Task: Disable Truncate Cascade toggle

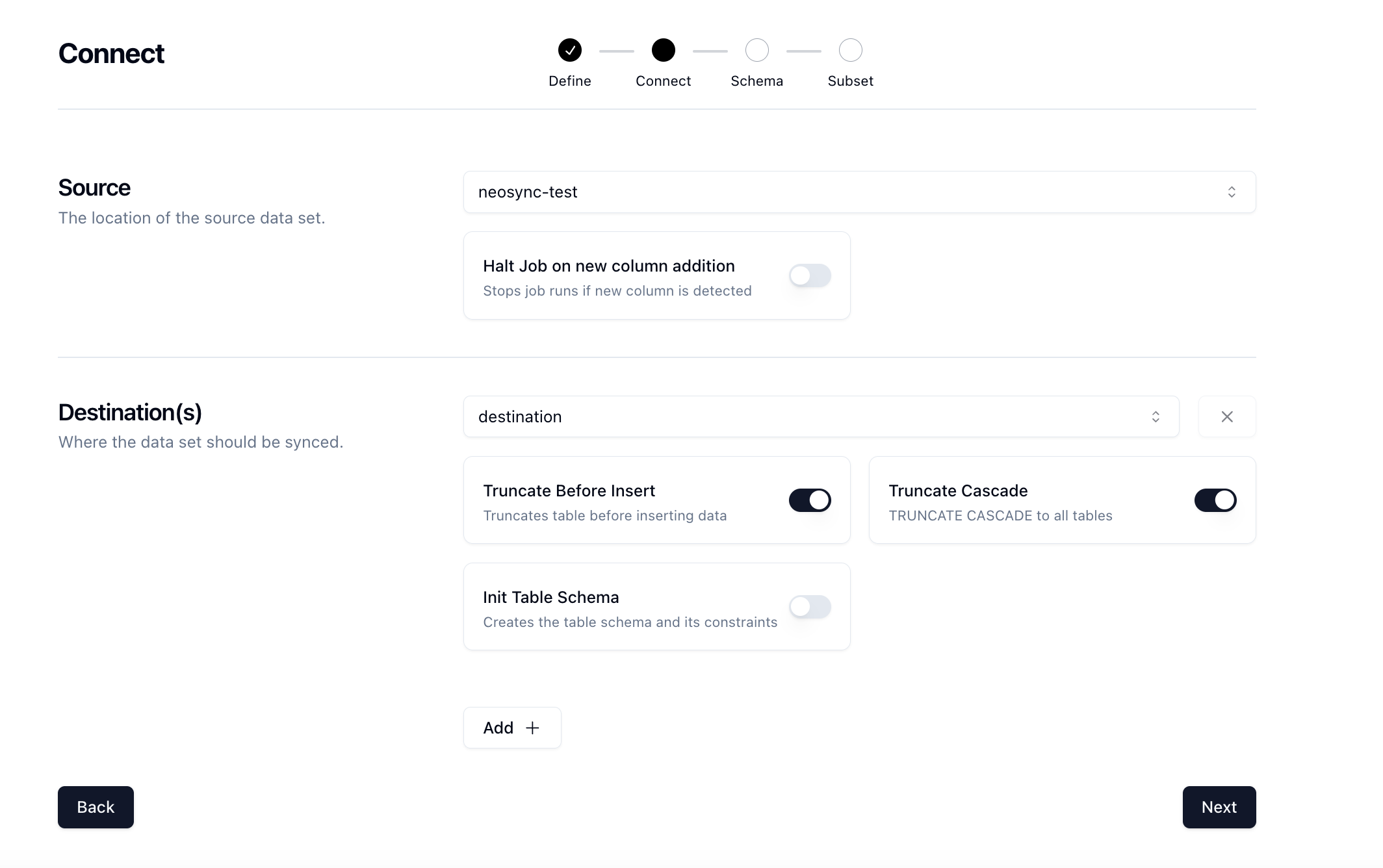Action: [1215, 499]
